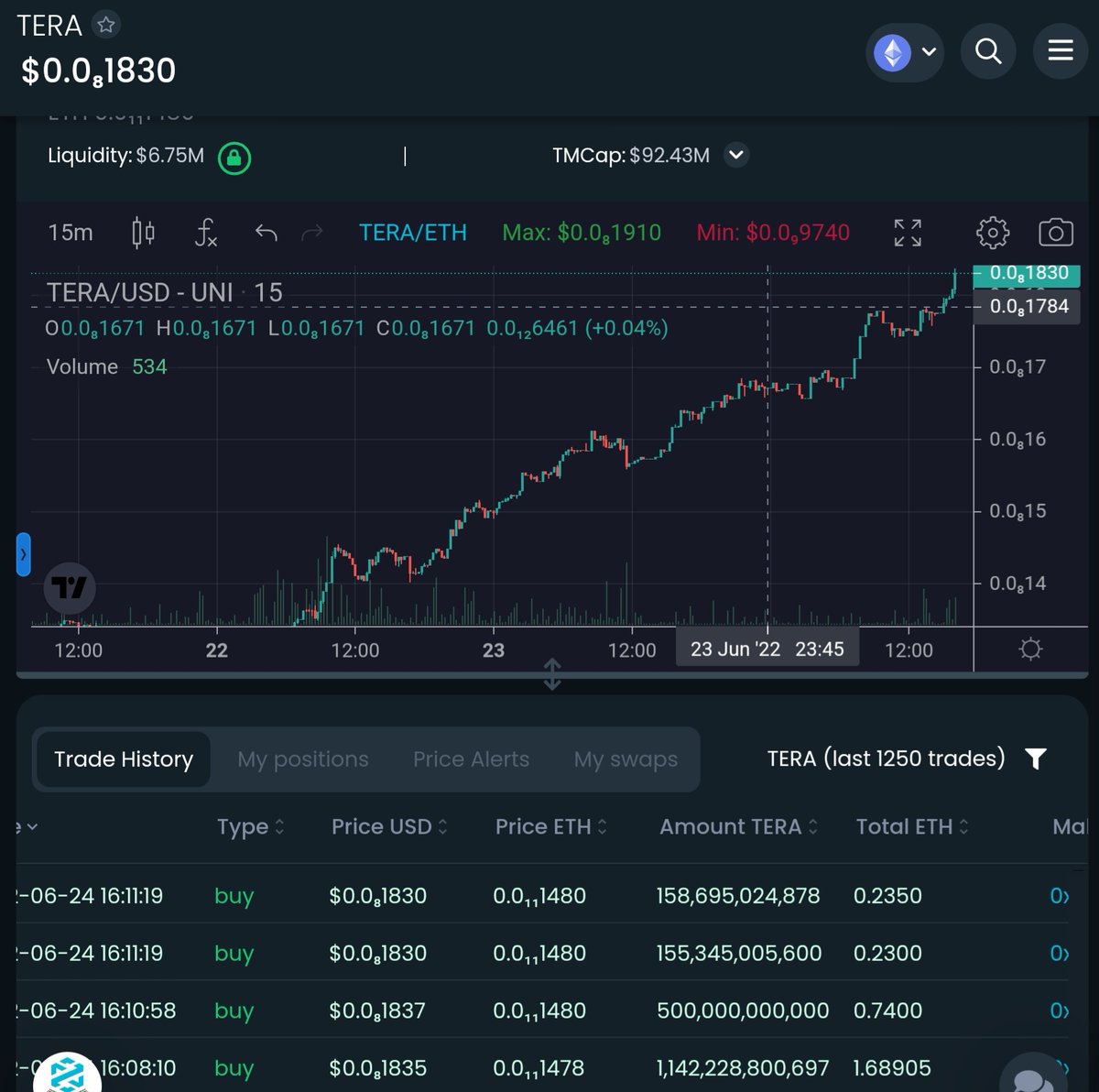This screenshot has width=1099, height=1092.
Task: Switch to the My positions tab
Action: point(303,759)
